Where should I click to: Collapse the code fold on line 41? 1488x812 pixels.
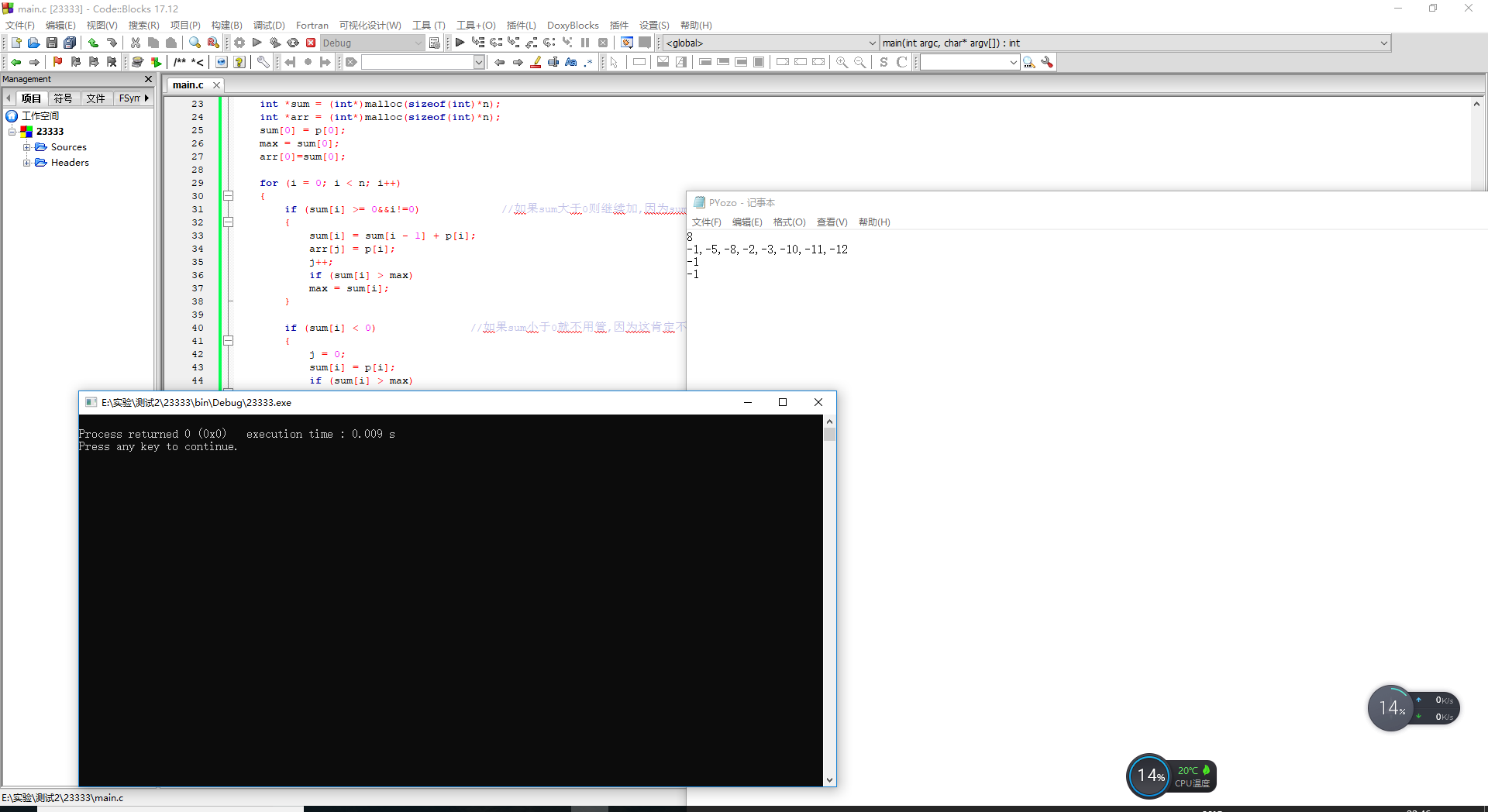click(229, 341)
